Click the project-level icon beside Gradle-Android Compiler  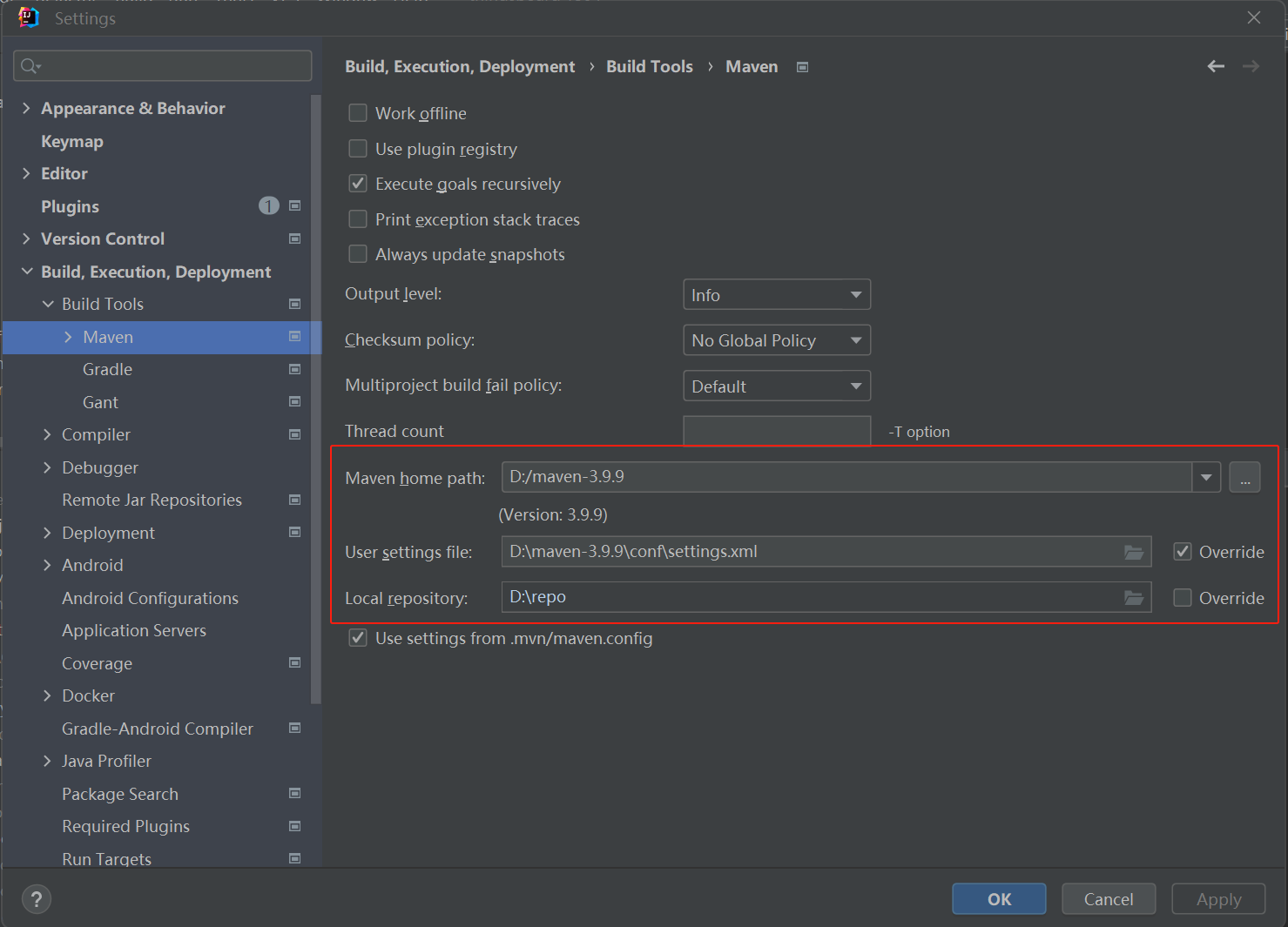click(294, 729)
